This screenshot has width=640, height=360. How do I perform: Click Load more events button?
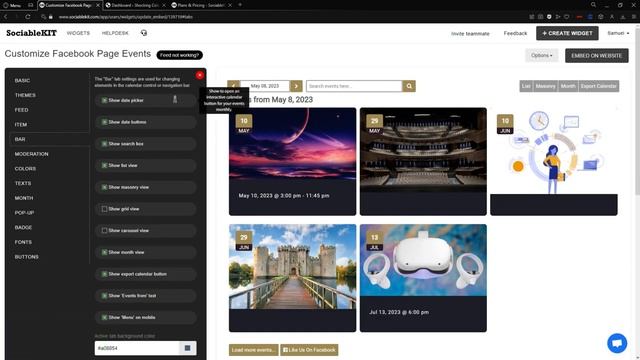tap(253, 350)
